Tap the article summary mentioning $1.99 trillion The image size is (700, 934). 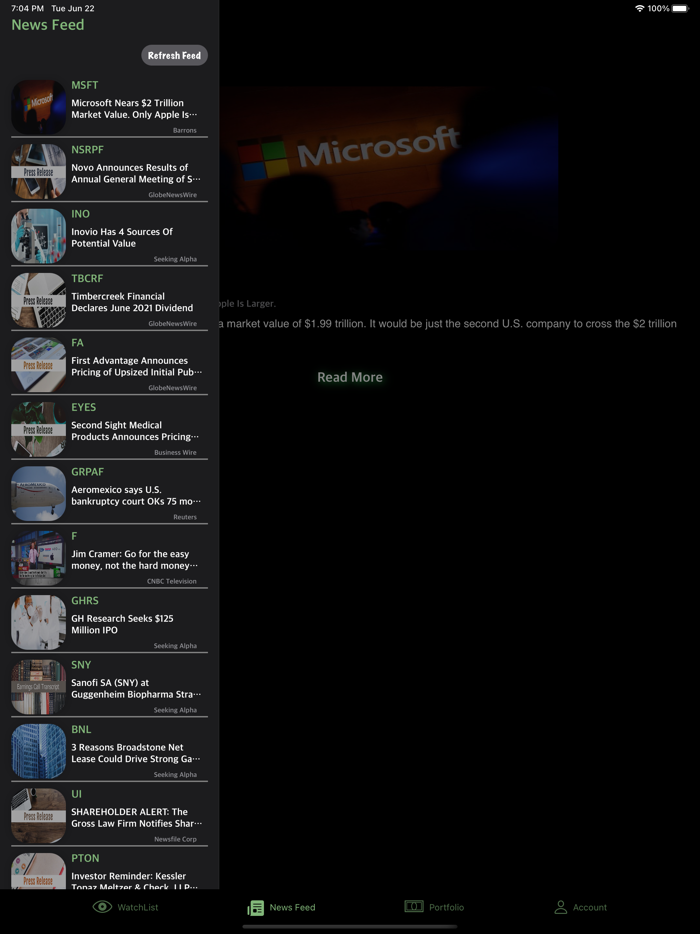[448, 324]
